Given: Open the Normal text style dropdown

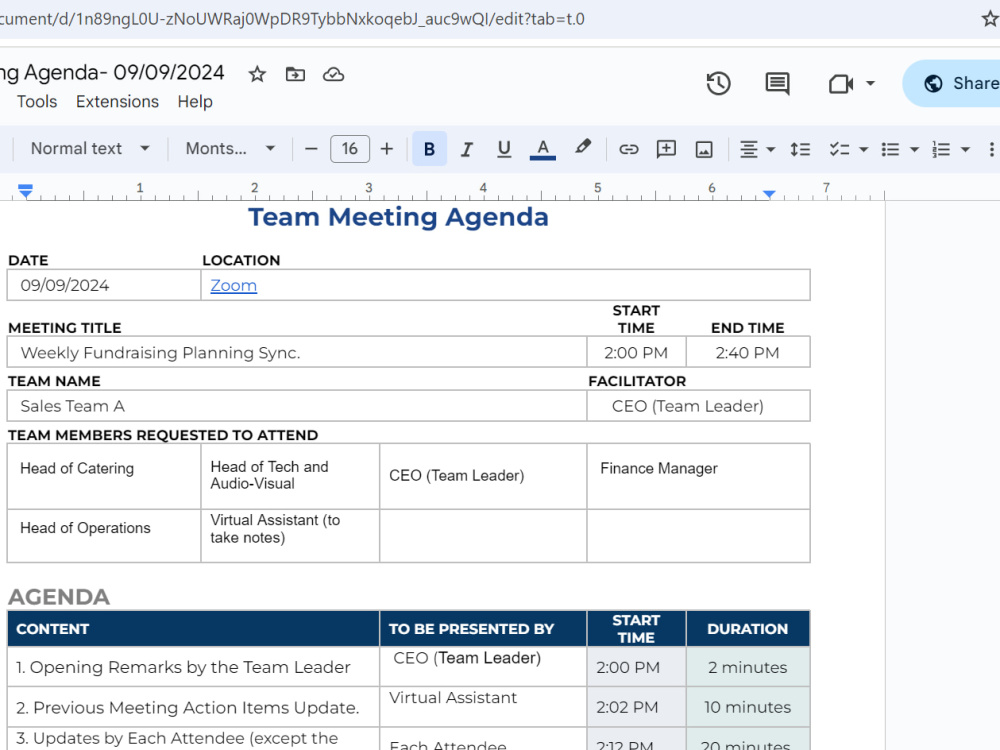Looking at the screenshot, I should [x=90, y=149].
